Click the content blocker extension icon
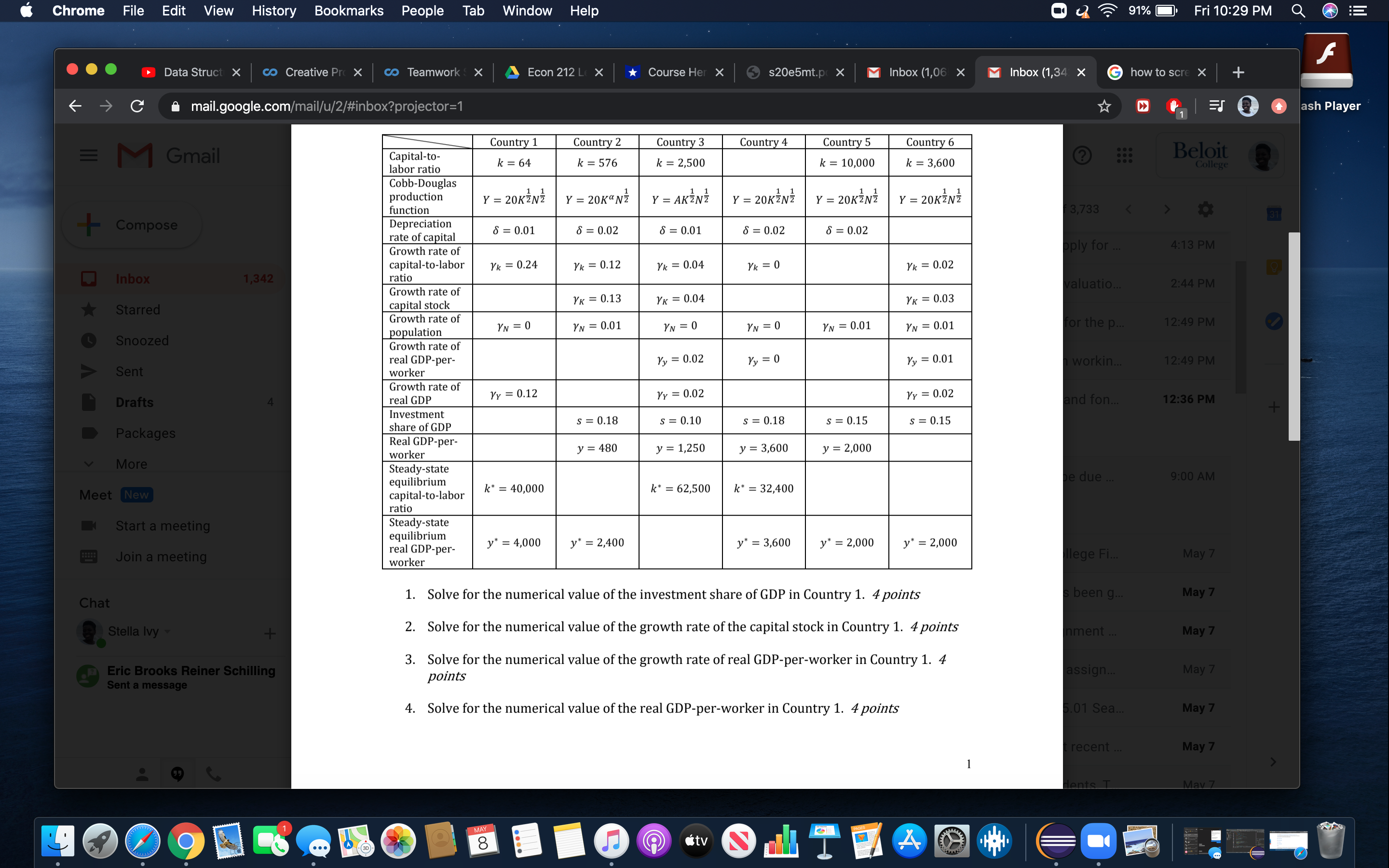Image resolution: width=1389 pixels, height=868 pixels. [x=1174, y=107]
